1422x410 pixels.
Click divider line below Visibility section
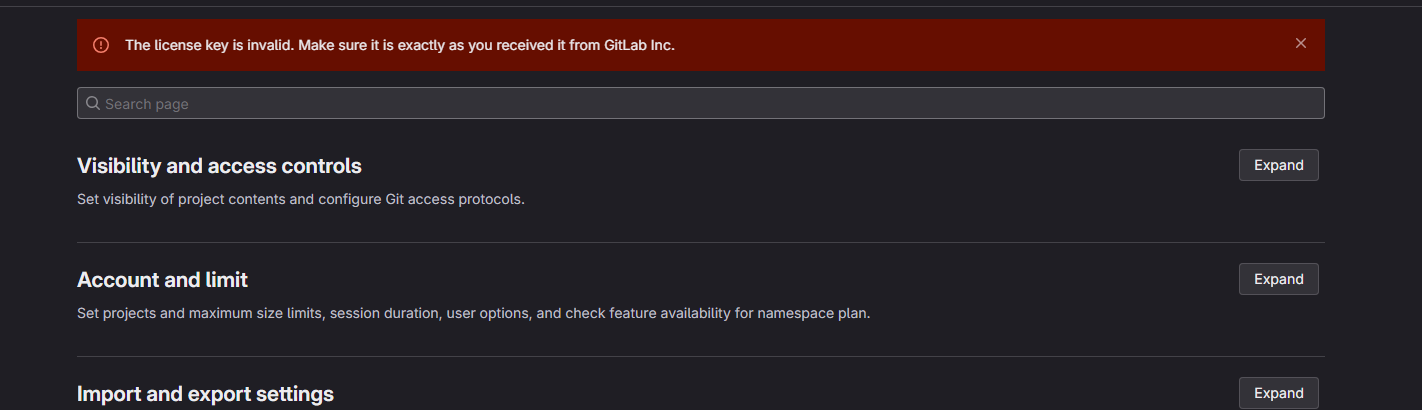[700, 242]
